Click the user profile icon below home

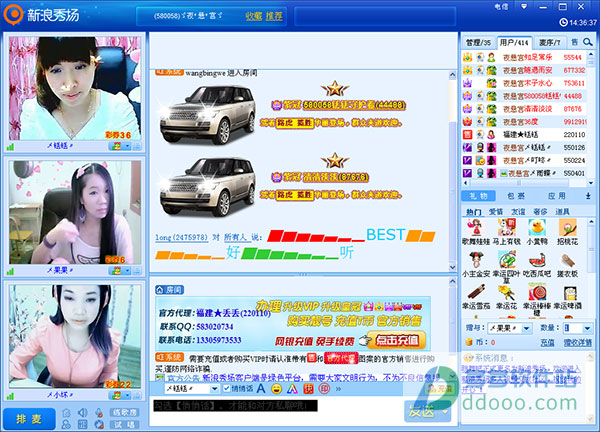pos(66,424)
